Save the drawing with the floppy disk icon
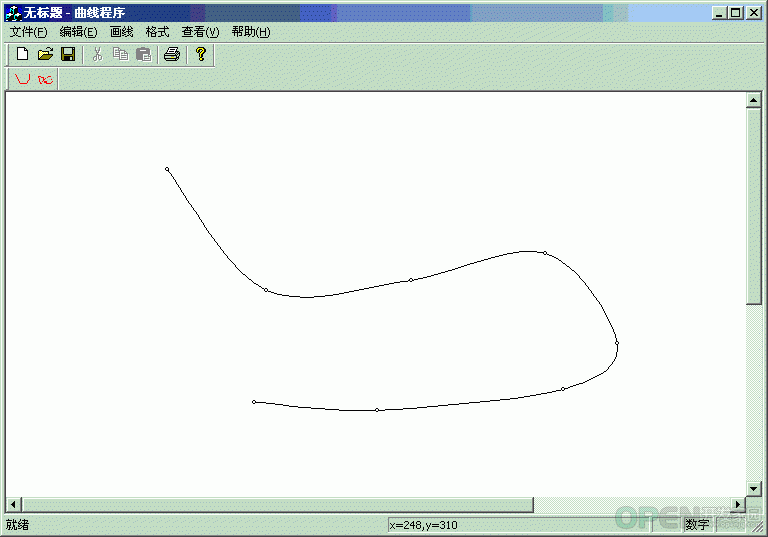 coord(68,54)
